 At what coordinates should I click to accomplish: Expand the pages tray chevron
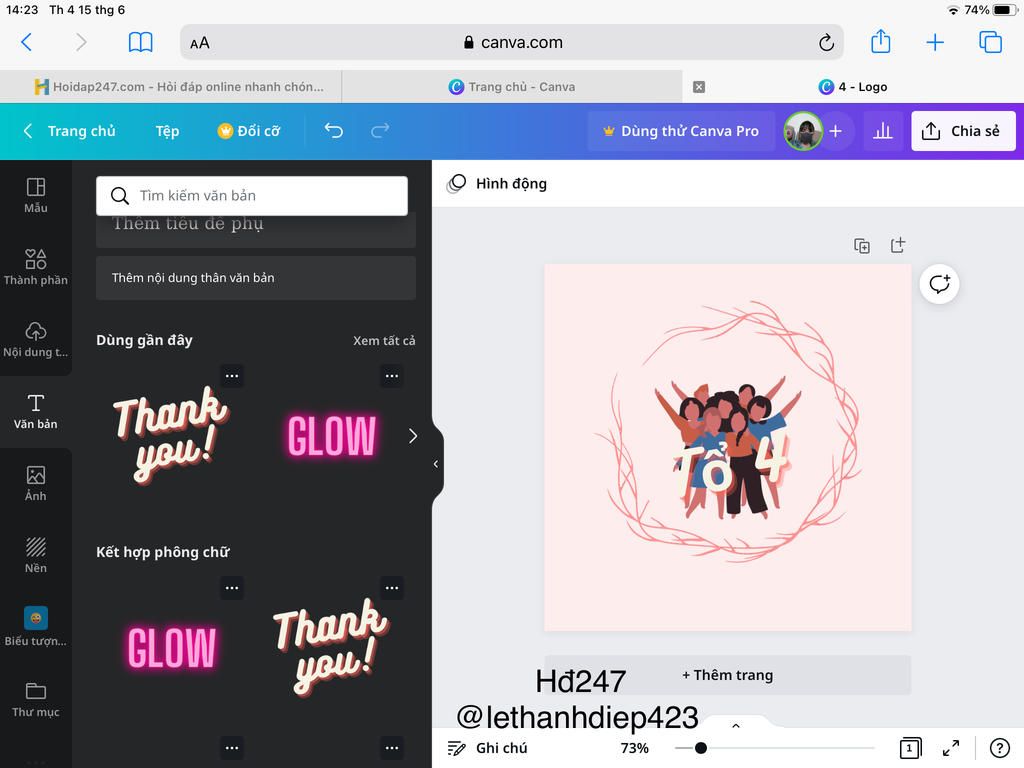tap(735, 726)
